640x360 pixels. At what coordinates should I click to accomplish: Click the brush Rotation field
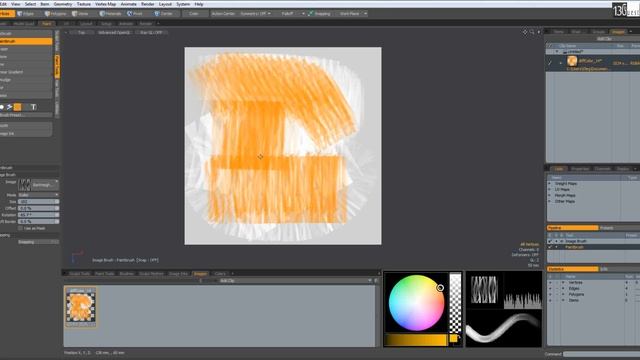(38, 215)
